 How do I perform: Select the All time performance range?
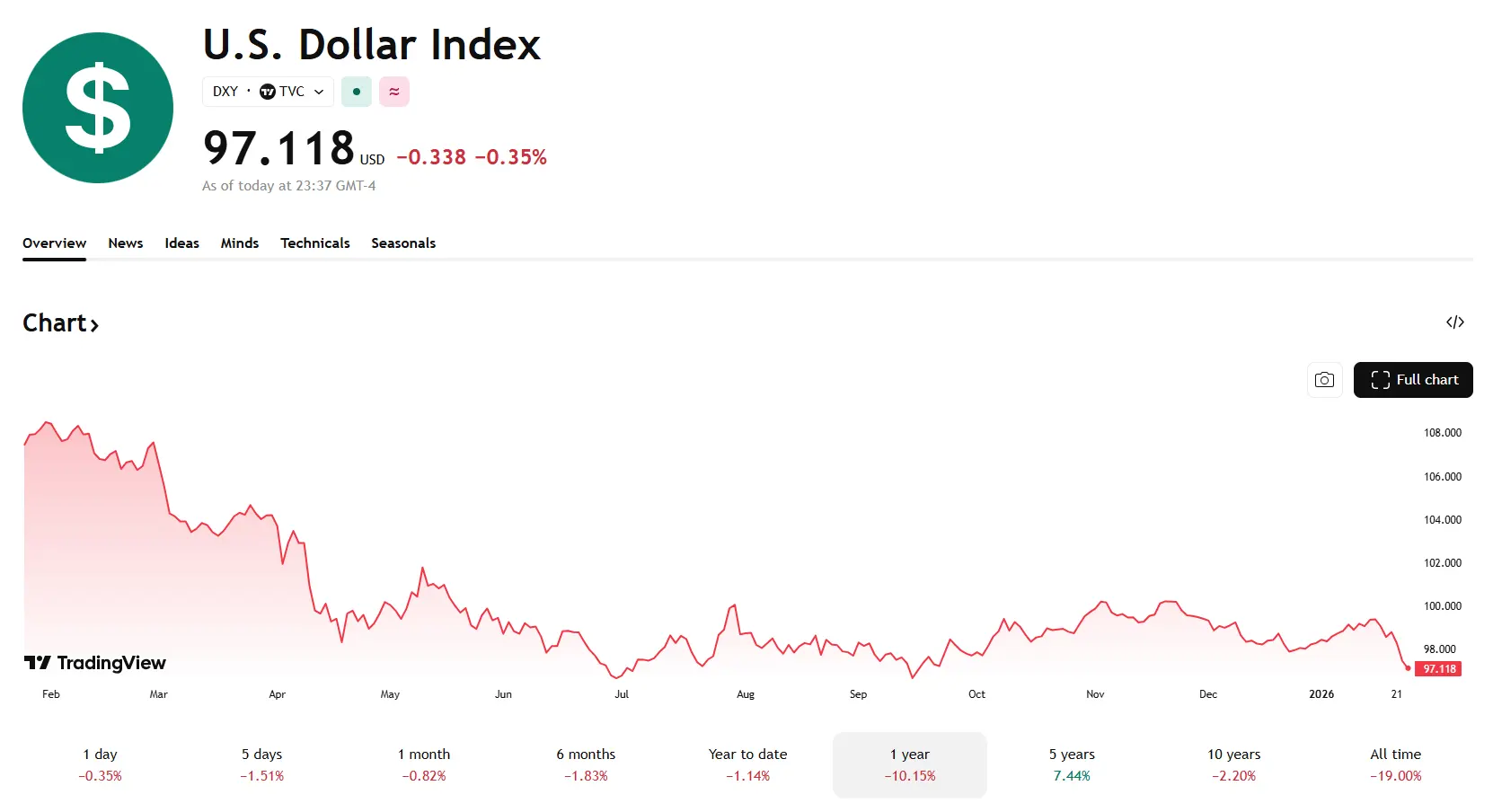click(x=1395, y=764)
